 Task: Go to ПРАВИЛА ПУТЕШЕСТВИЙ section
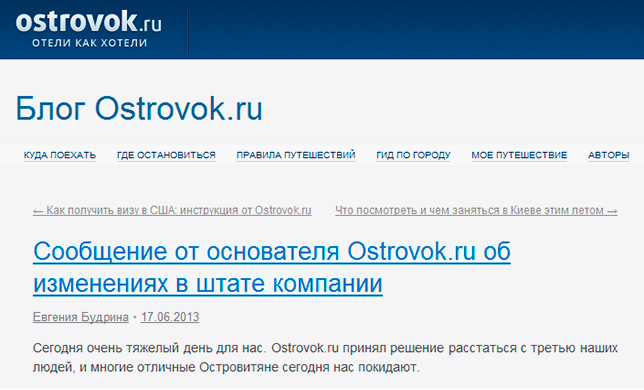(x=296, y=155)
